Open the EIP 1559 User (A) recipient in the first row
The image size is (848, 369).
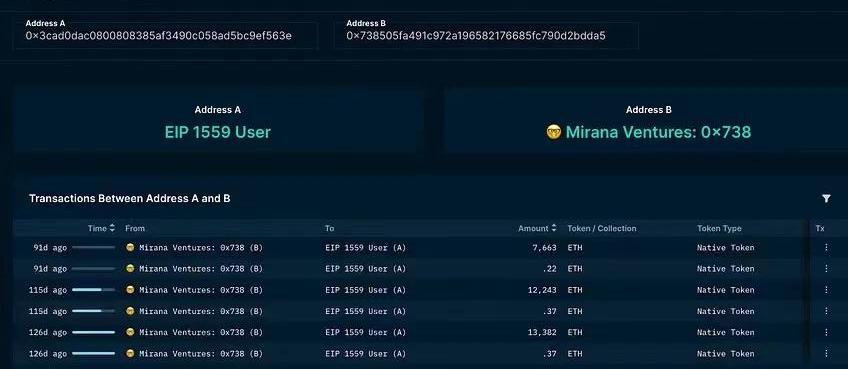point(365,247)
